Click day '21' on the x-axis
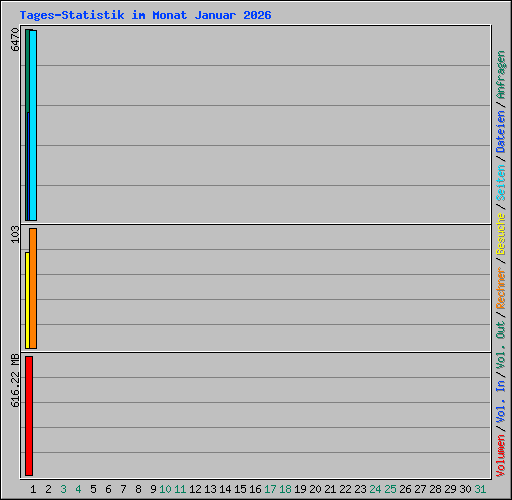The height and width of the screenshot is (500, 512). (330, 489)
